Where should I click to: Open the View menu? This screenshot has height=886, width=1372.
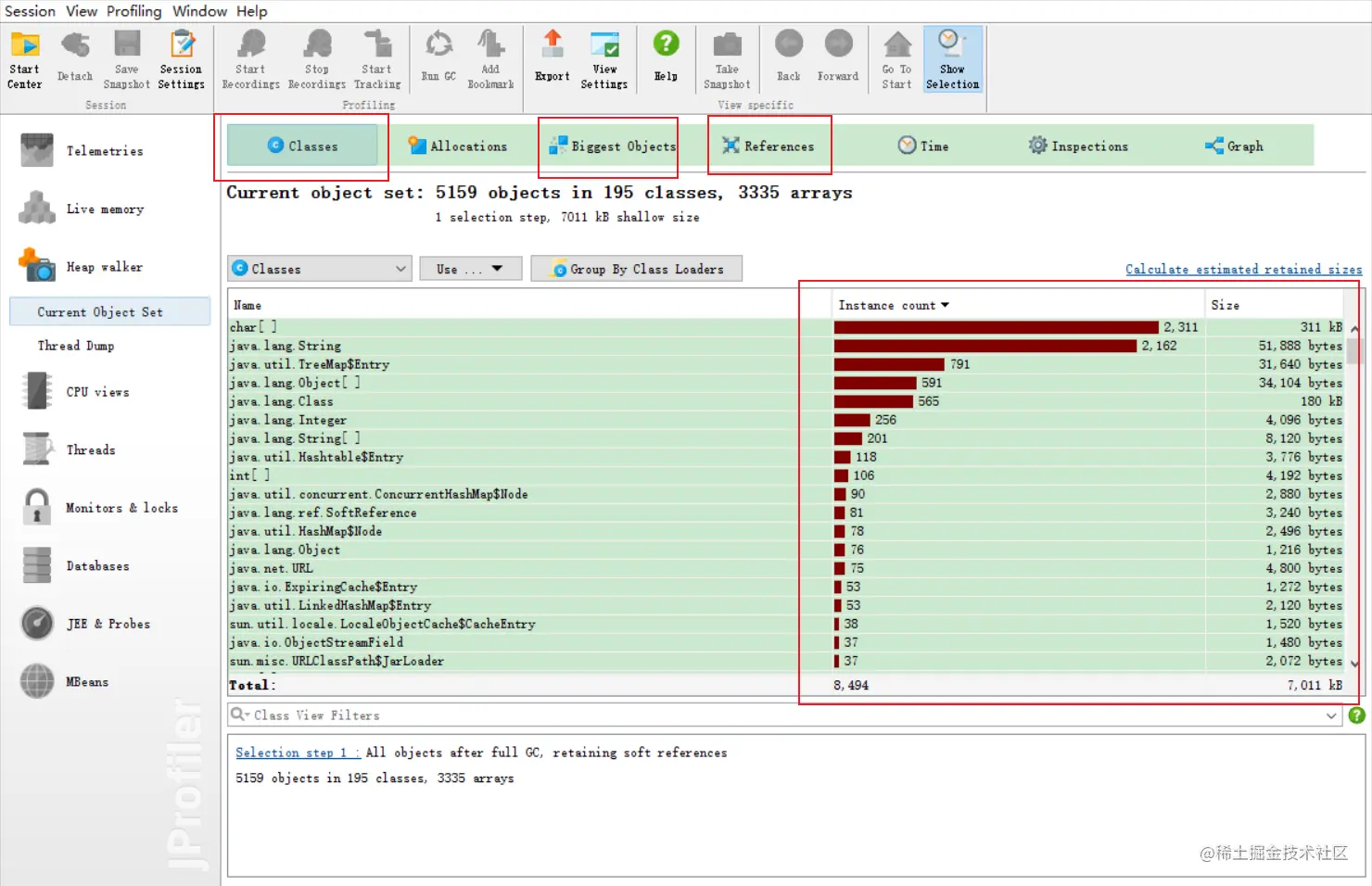82,11
